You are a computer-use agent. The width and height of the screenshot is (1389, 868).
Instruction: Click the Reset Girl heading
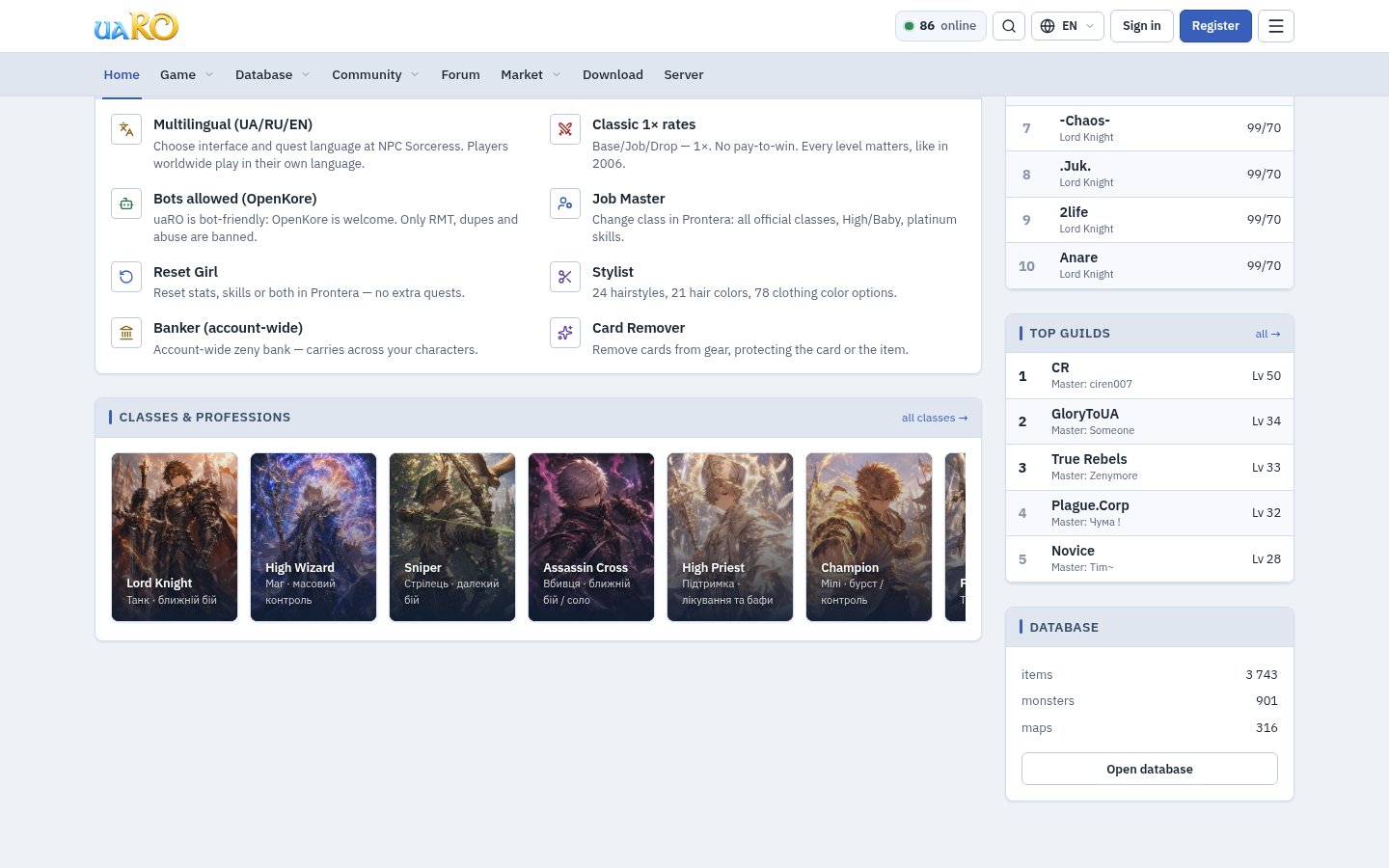pyautogui.click(x=185, y=272)
